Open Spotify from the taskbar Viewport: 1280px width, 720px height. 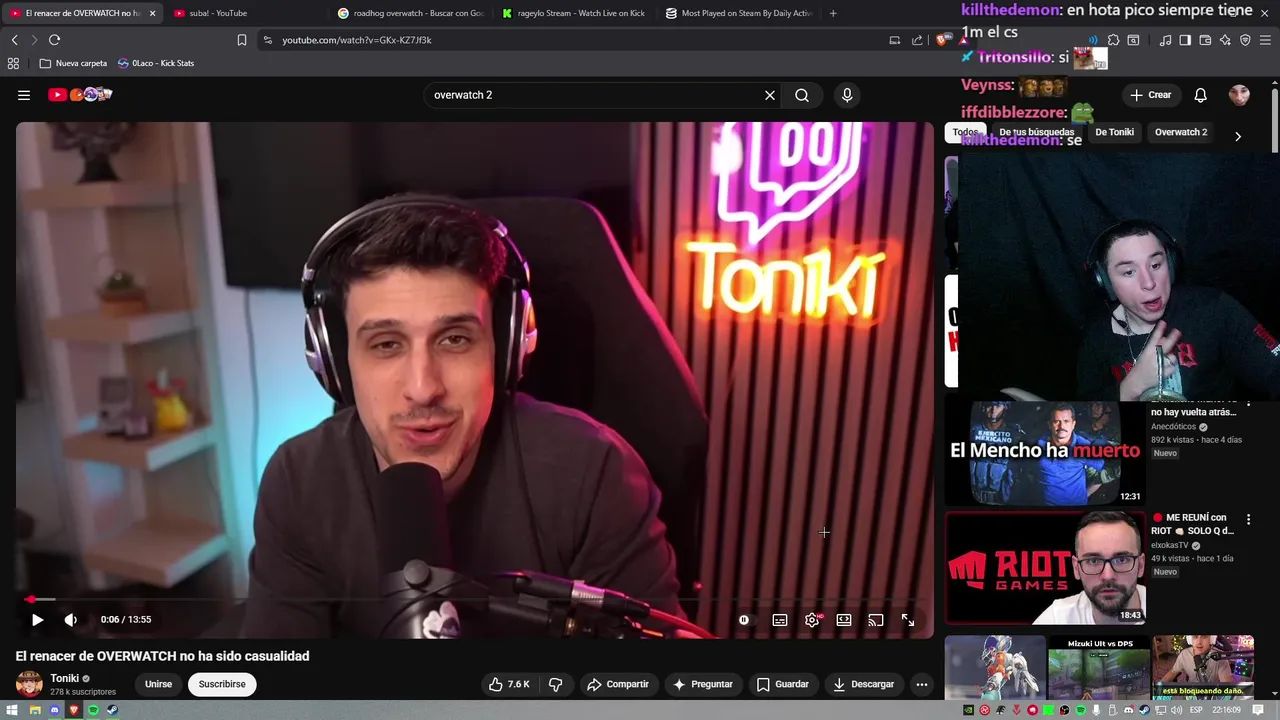click(93, 710)
